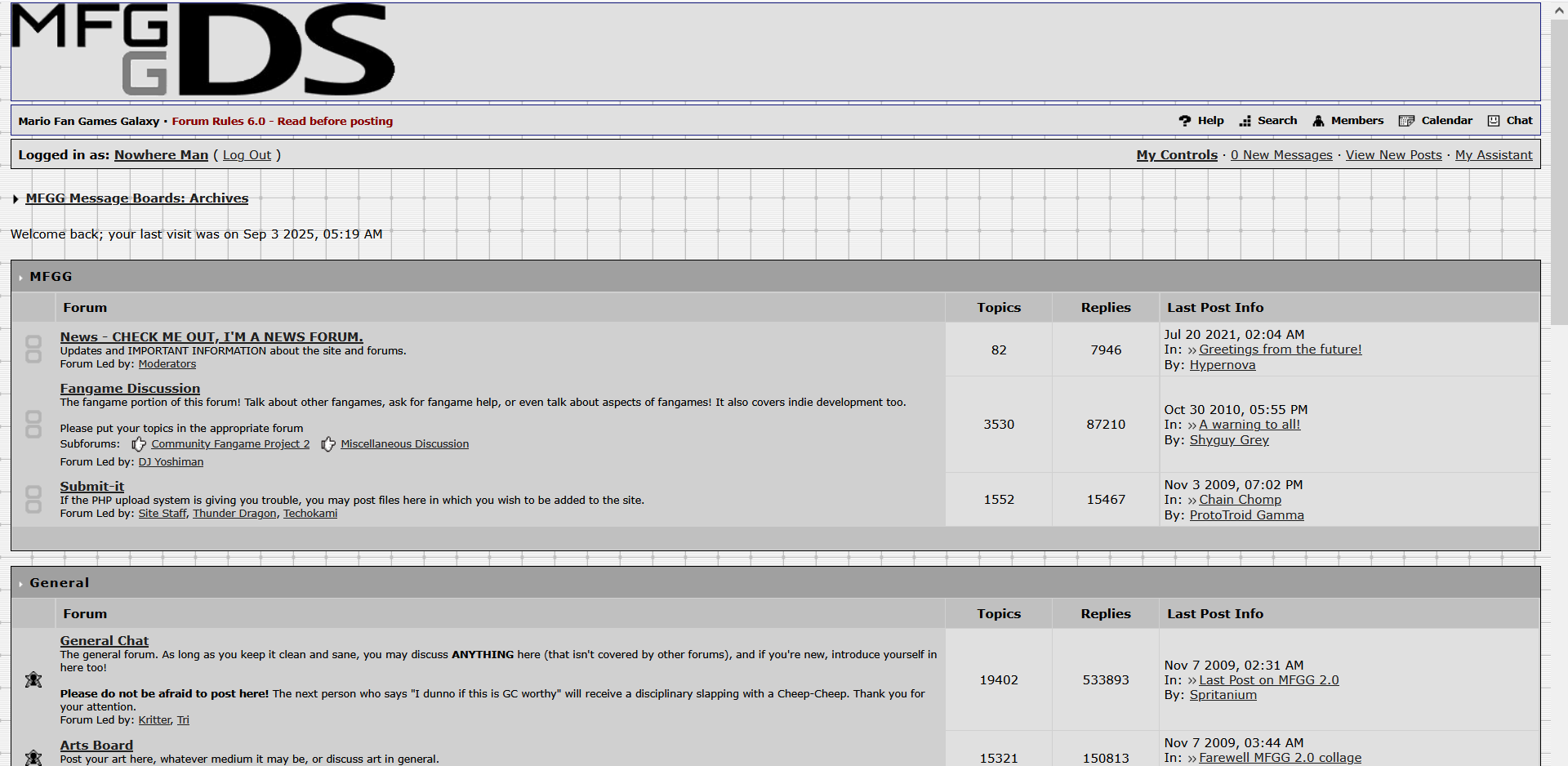Open Moderators forum leader link
The width and height of the screenshot is (1568, 766).
[x=167, y=364]
